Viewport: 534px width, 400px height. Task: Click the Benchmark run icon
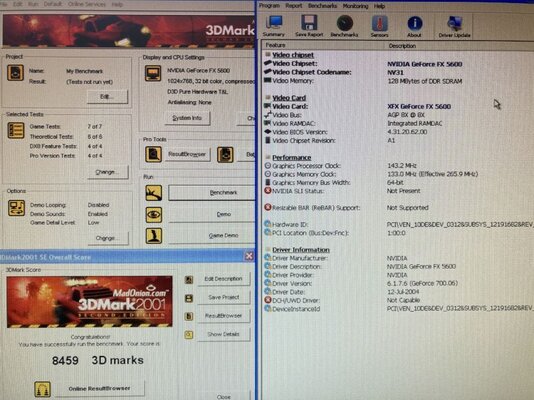click(x=154, y=193)
